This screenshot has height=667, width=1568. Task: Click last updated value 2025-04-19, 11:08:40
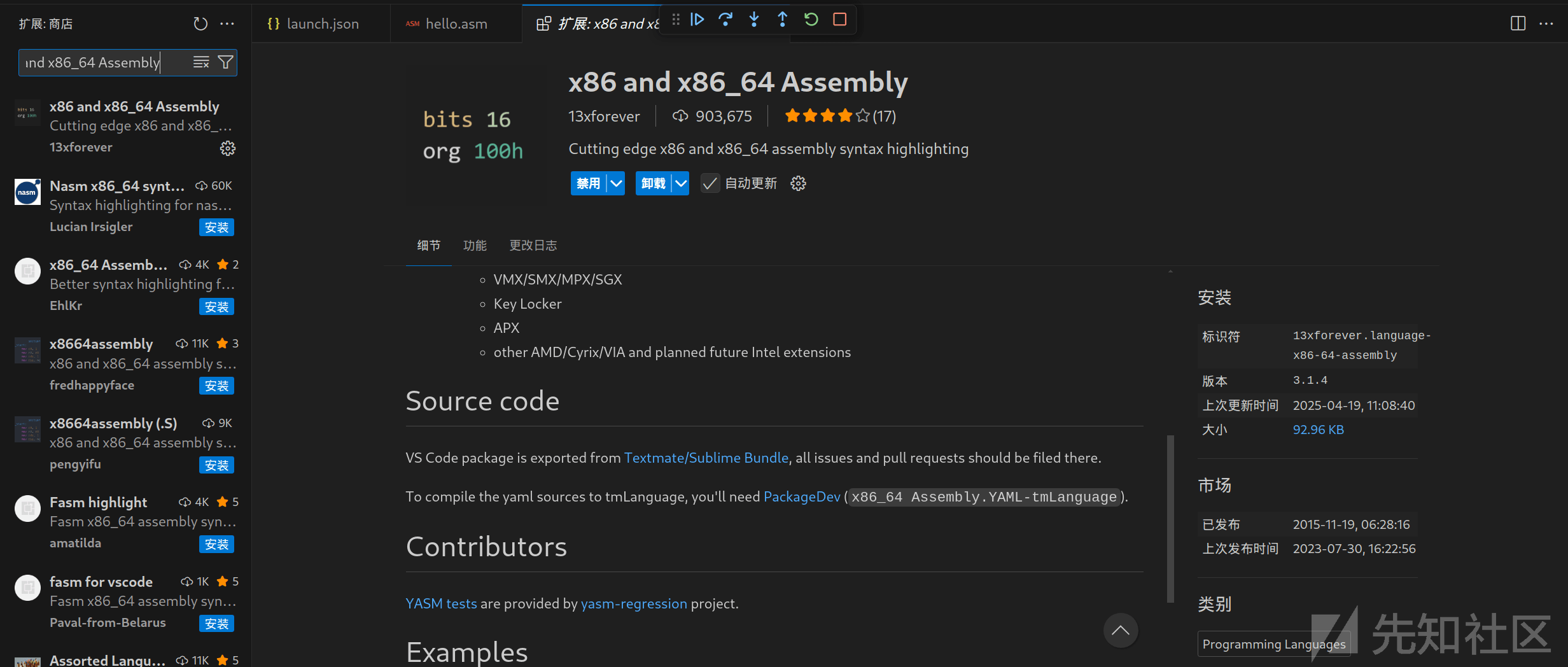[1354, 405]
